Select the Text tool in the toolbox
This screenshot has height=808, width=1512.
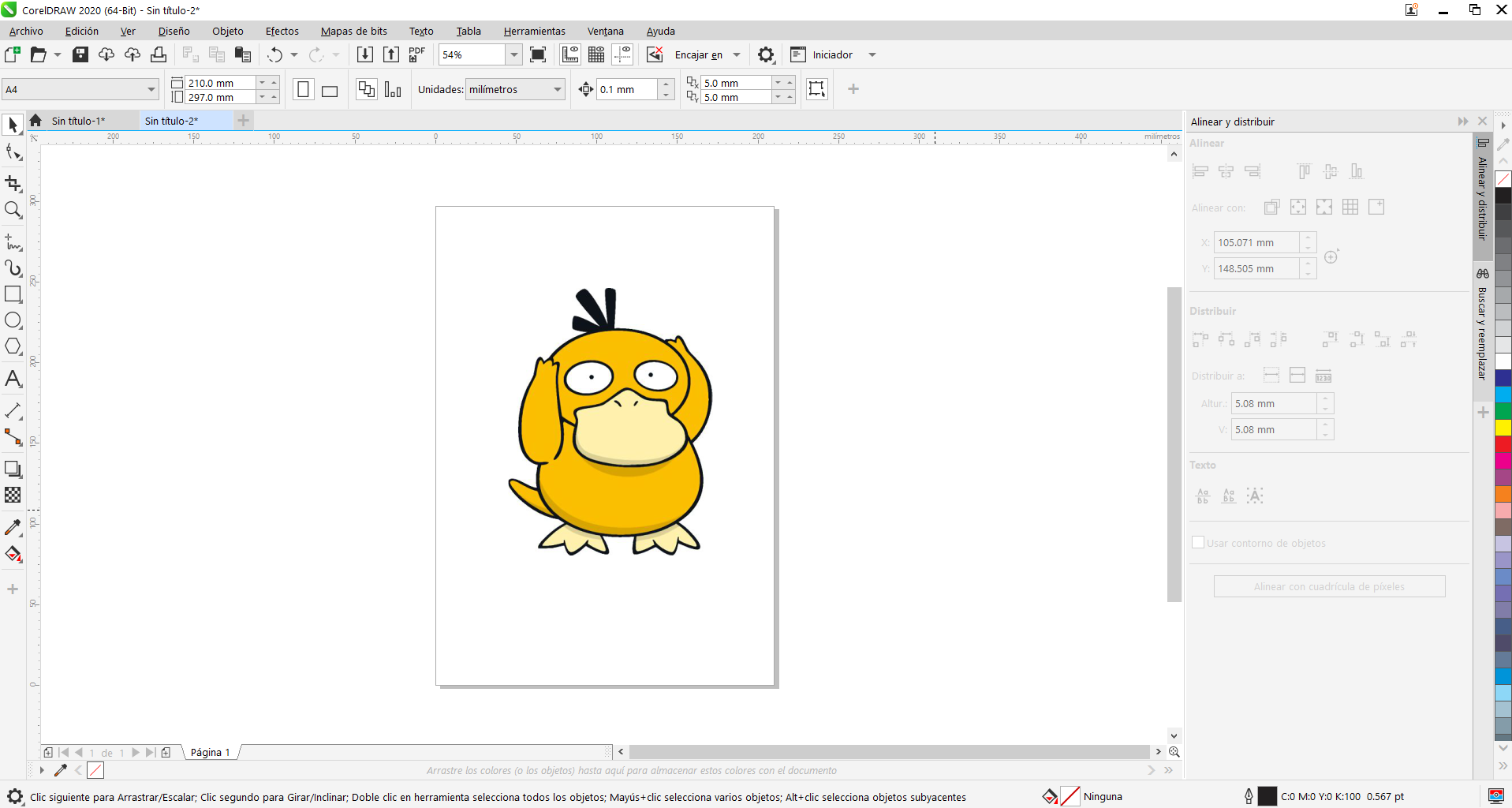[13, 380]
